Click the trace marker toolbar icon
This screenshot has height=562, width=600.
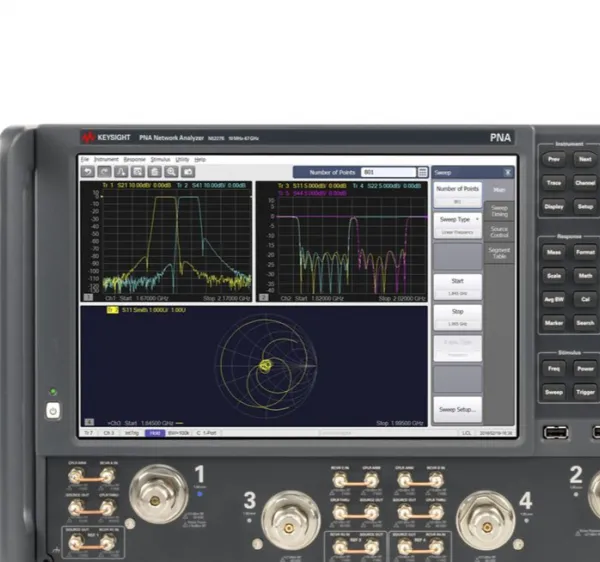121,172
